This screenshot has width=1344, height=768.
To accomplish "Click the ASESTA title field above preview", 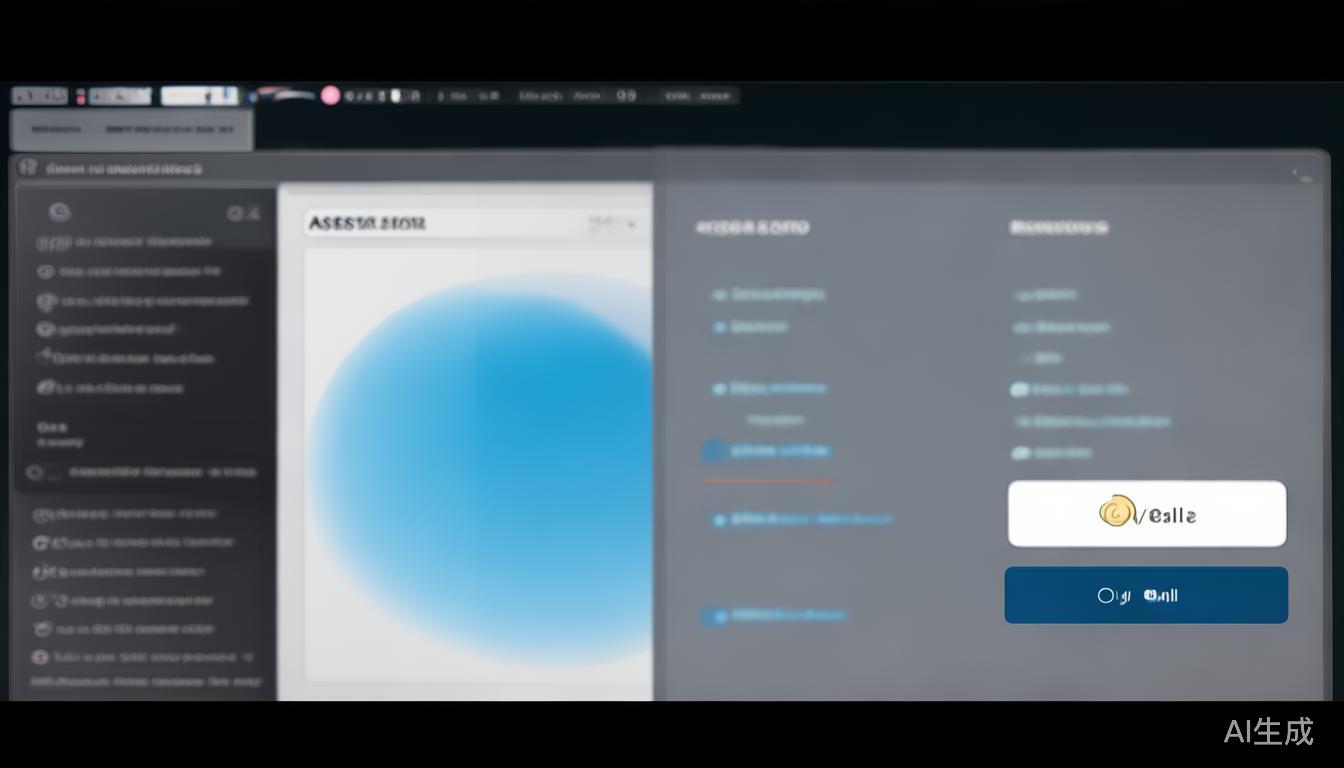I will [x=440, y=223].
